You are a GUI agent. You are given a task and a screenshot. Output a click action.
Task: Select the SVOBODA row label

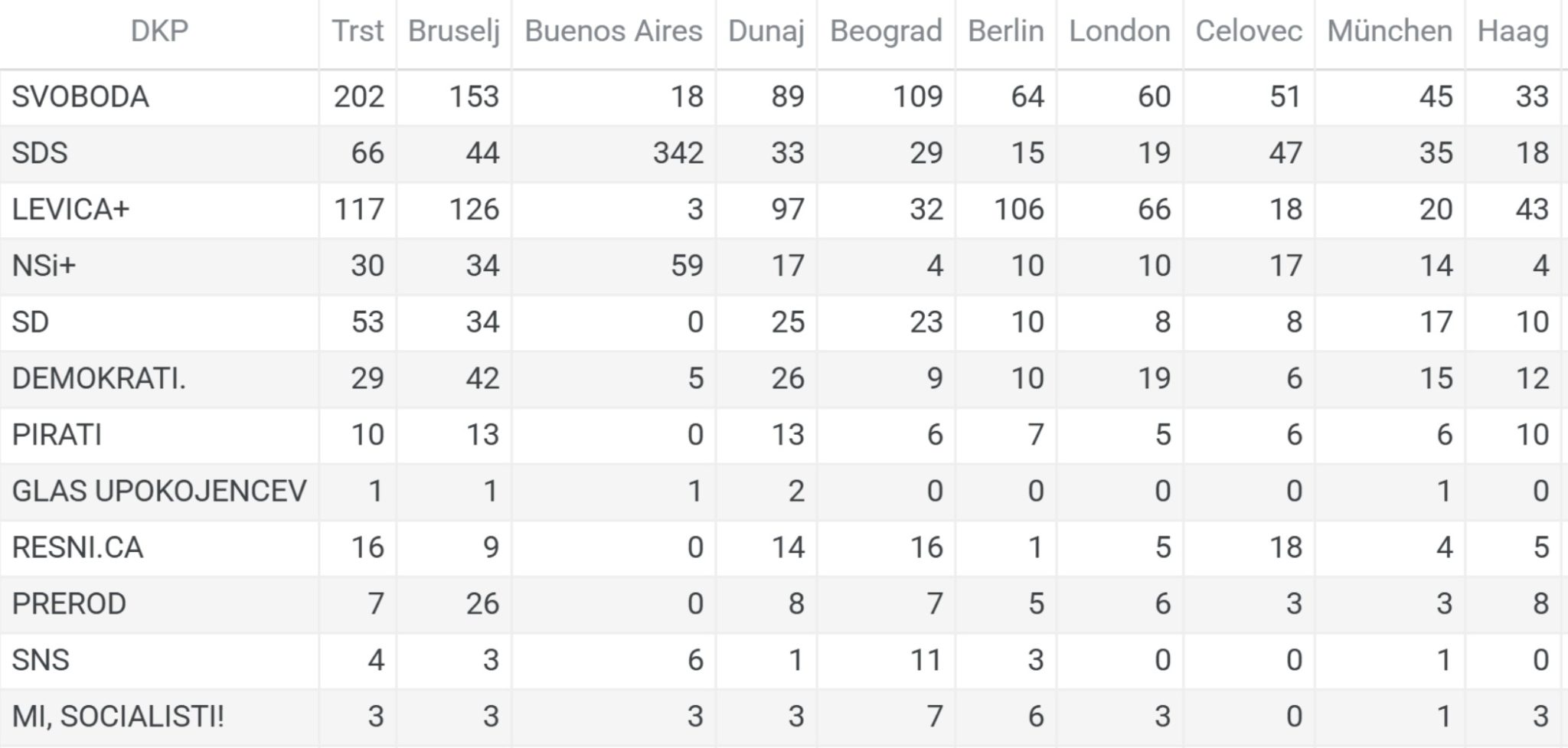[x=80, y=97]
